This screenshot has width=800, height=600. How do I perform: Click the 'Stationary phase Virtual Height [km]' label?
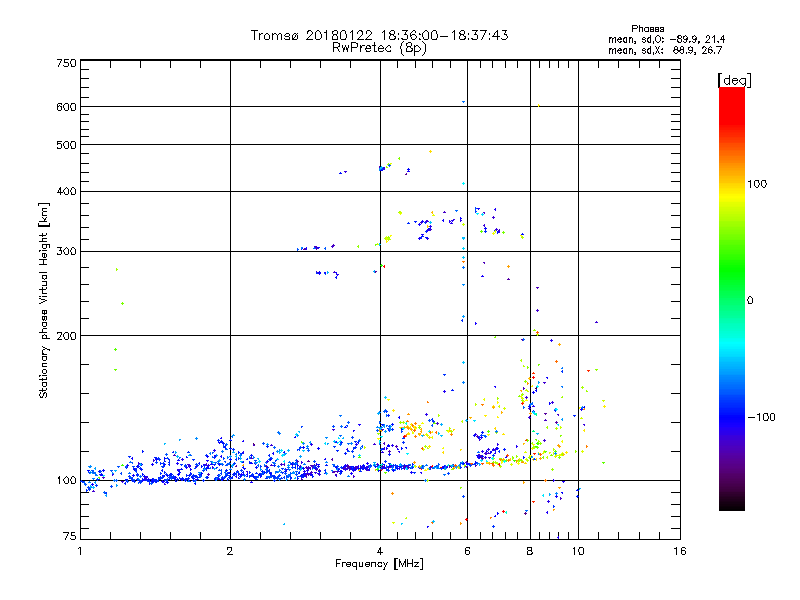[44, 300]
